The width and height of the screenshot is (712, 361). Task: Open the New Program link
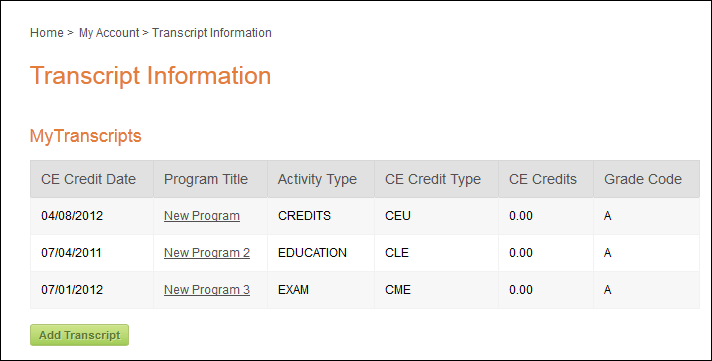click(x=202, y=216)
